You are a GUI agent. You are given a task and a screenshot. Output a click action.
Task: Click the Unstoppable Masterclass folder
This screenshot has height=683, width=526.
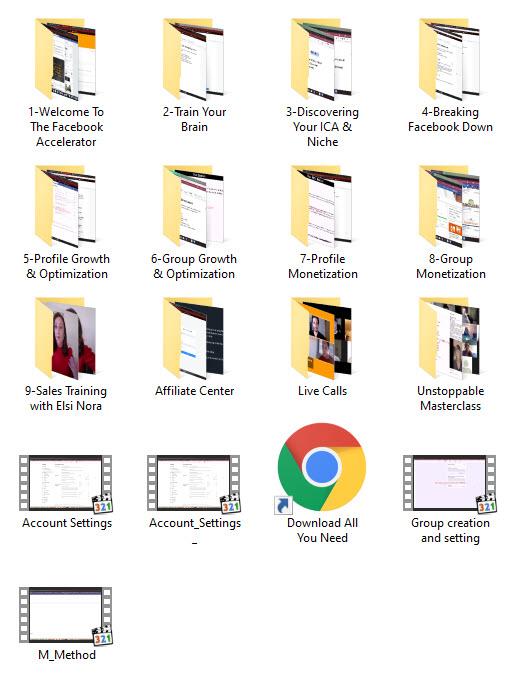(x=450, y=338)
